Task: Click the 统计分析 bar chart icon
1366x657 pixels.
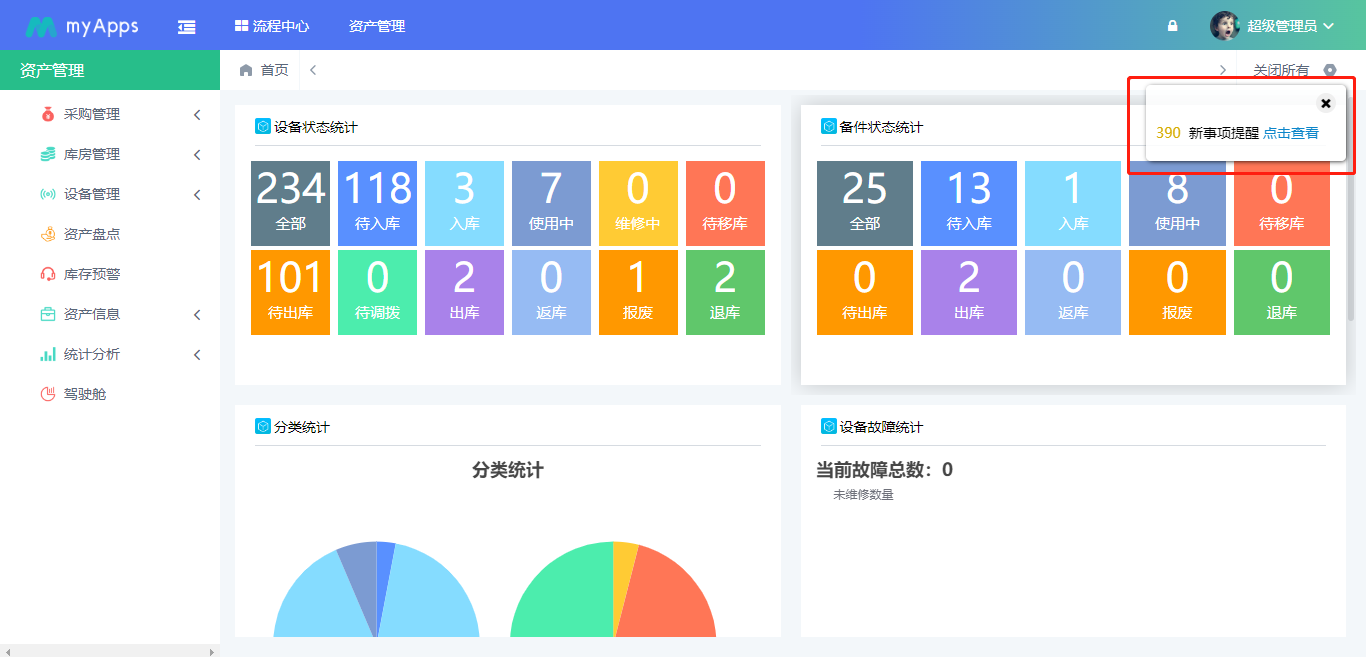Action: pos(48,354)
